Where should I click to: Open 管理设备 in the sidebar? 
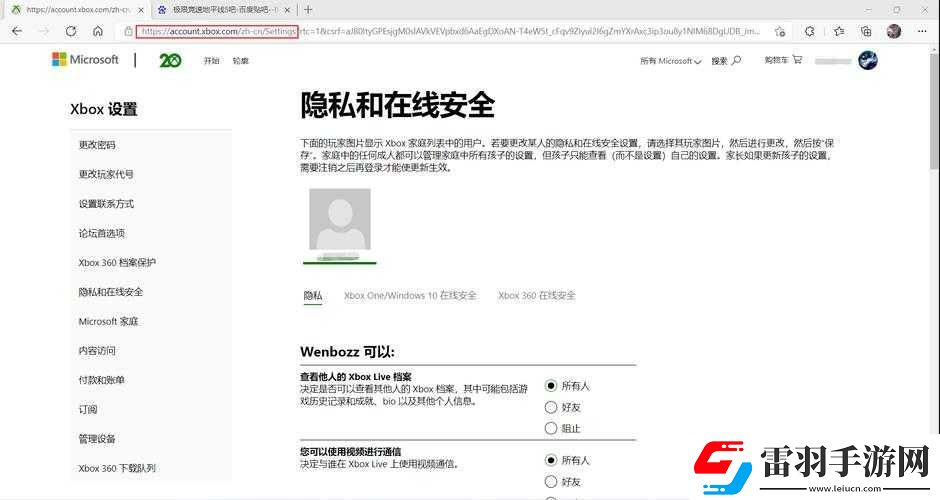point(97,439)
